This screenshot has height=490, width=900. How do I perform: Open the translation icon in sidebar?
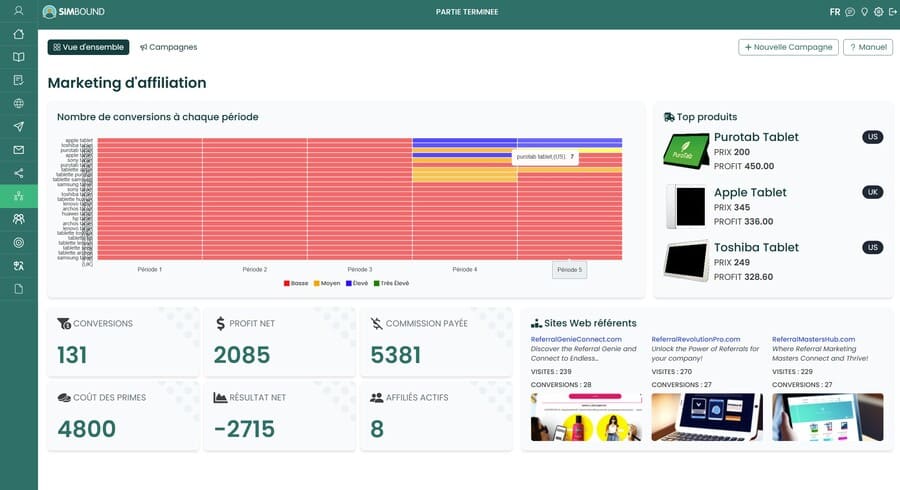[18, 265]
